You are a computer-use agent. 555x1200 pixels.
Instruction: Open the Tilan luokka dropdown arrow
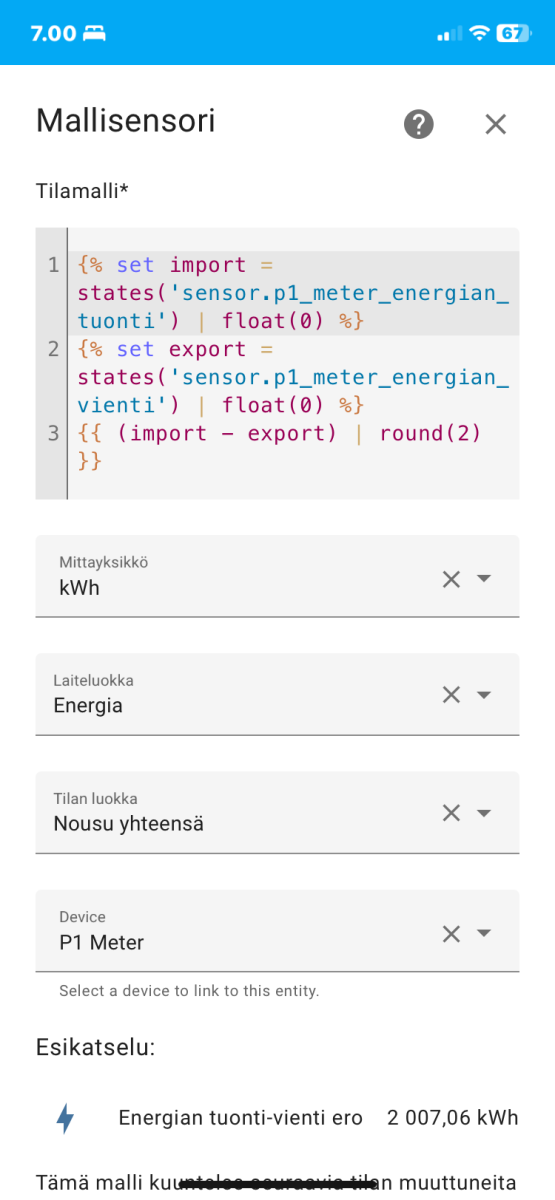(x=485, y=813)
